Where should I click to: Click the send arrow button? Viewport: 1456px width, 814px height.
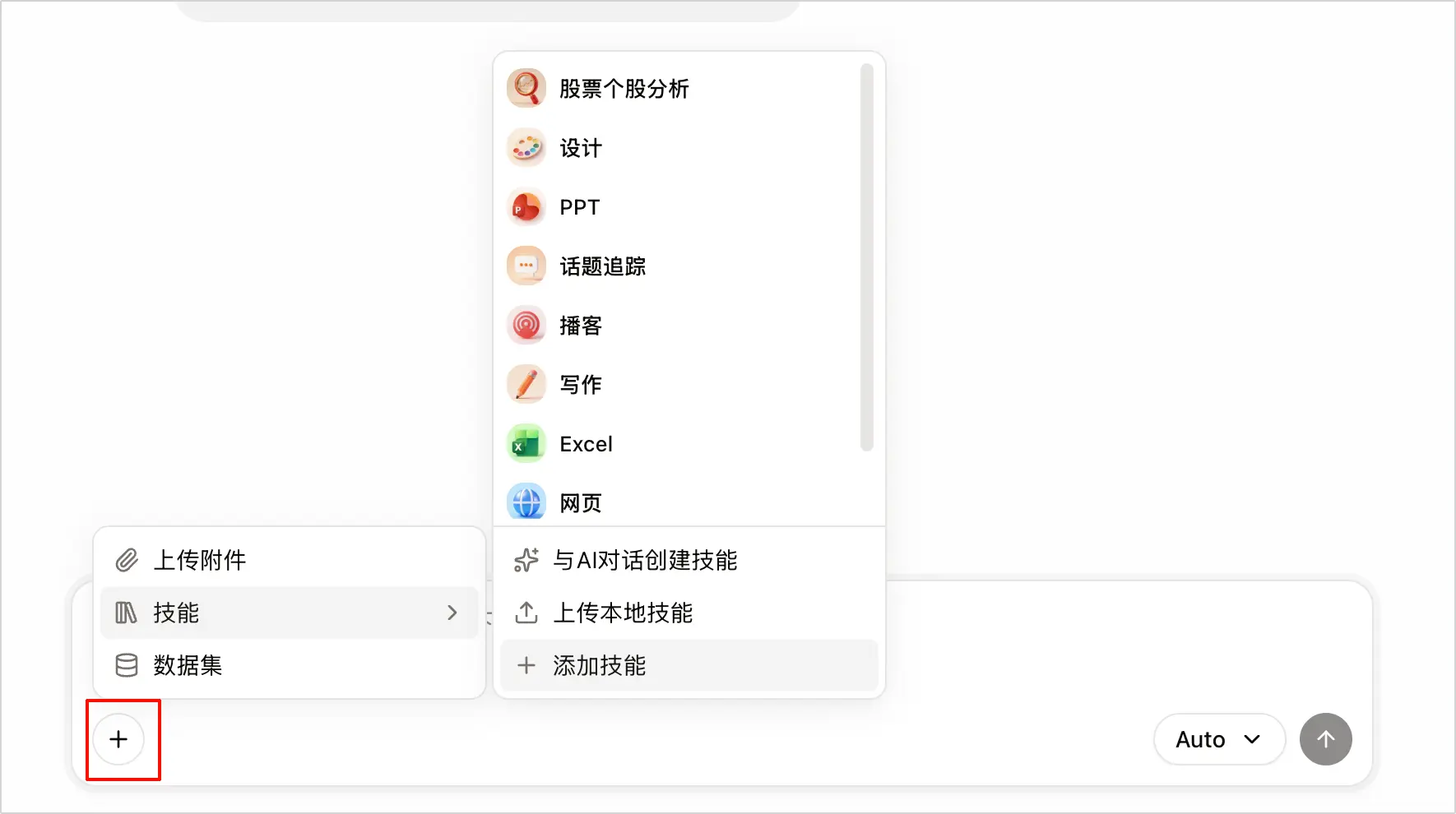[1325, 739]
